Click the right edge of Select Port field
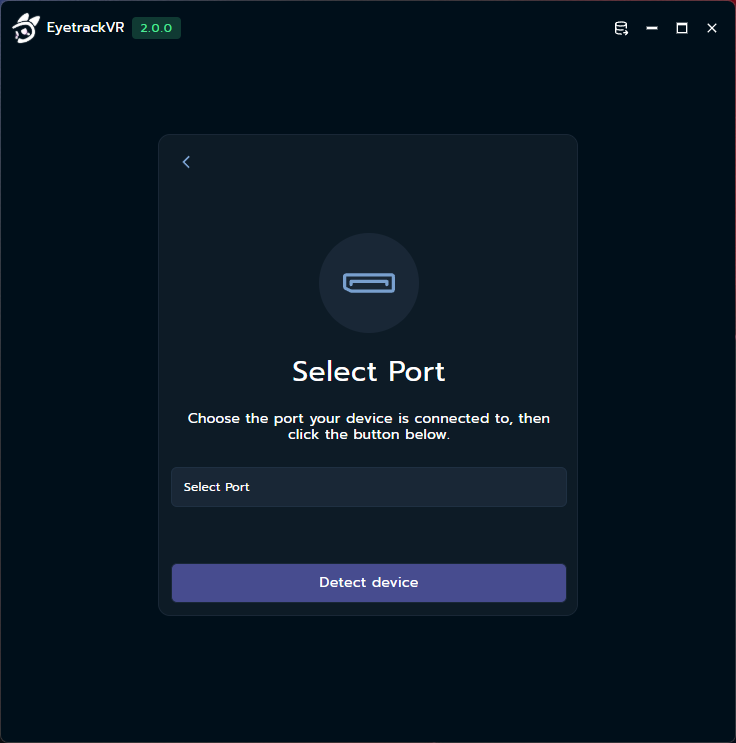This screenshot has width=736, height=743. click(x=550, y=487)
